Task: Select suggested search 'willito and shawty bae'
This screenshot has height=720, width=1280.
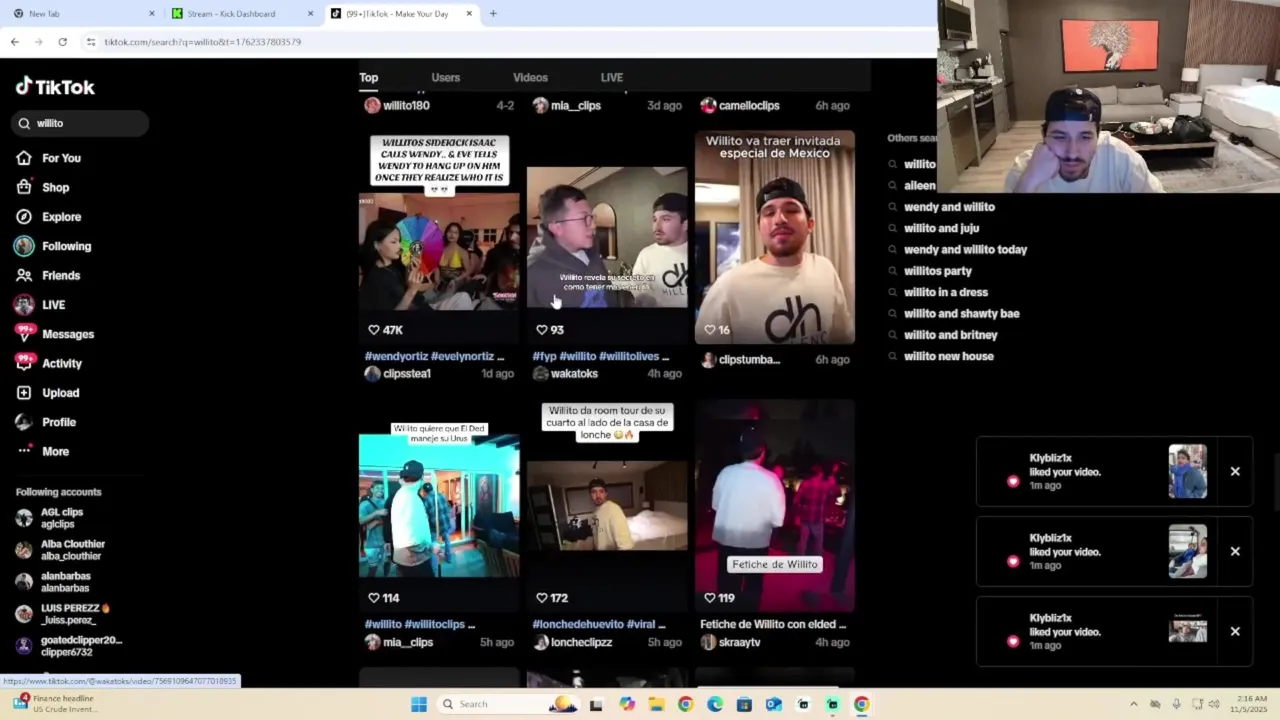Action: tap(962, 314)
